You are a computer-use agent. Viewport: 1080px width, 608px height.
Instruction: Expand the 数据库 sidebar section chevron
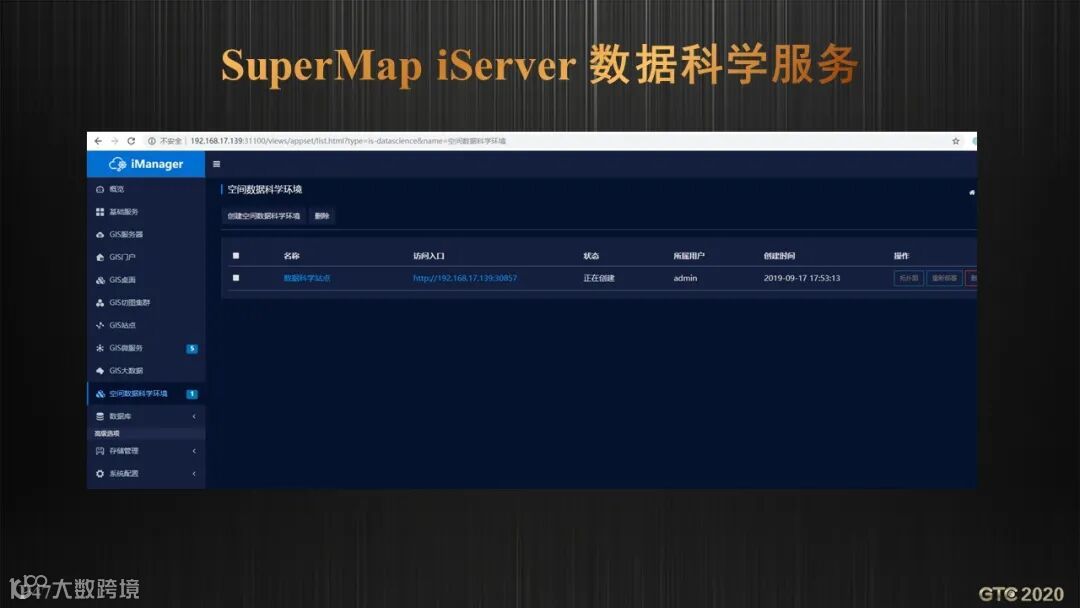click(194, 416)
